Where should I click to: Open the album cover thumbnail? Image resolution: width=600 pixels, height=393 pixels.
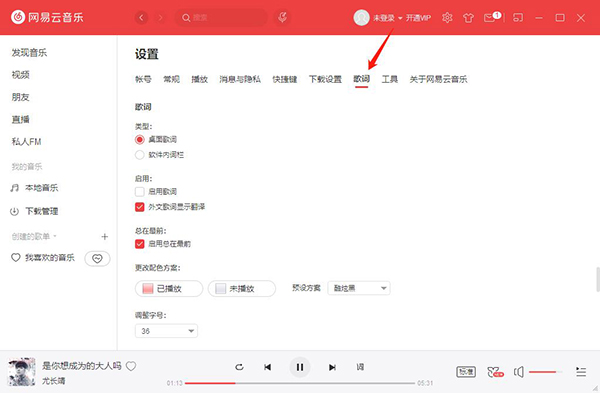point(22,372)
